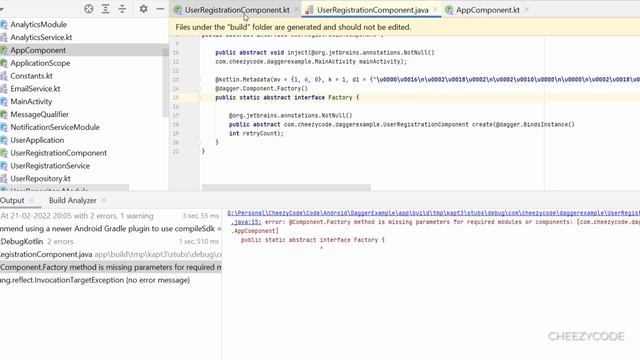
Task: Open the stub file path link in console
Action: 433,213
